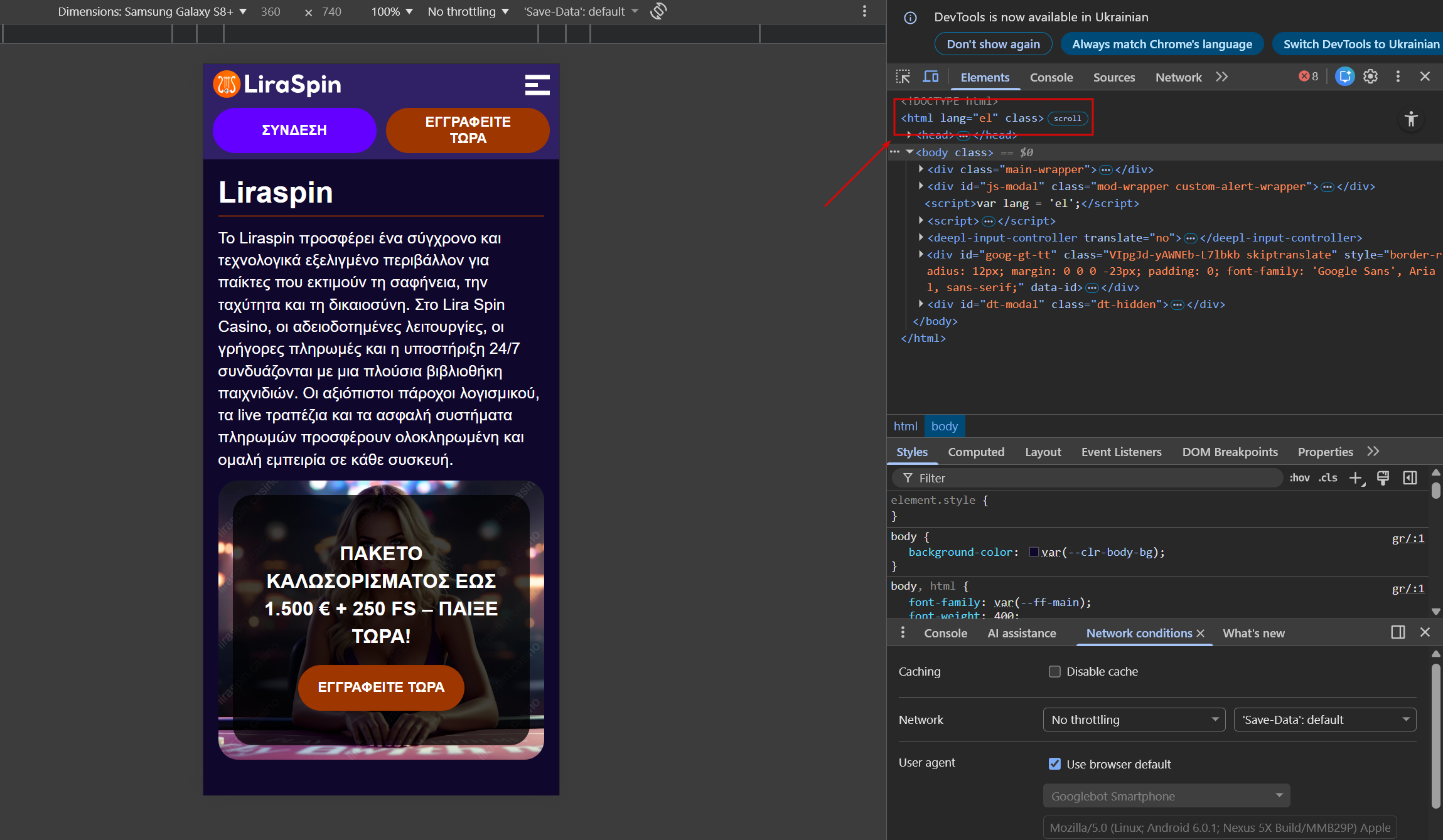Click the rotate device orientation icon
The image size is (1443, 840).
tap(658, 11)
